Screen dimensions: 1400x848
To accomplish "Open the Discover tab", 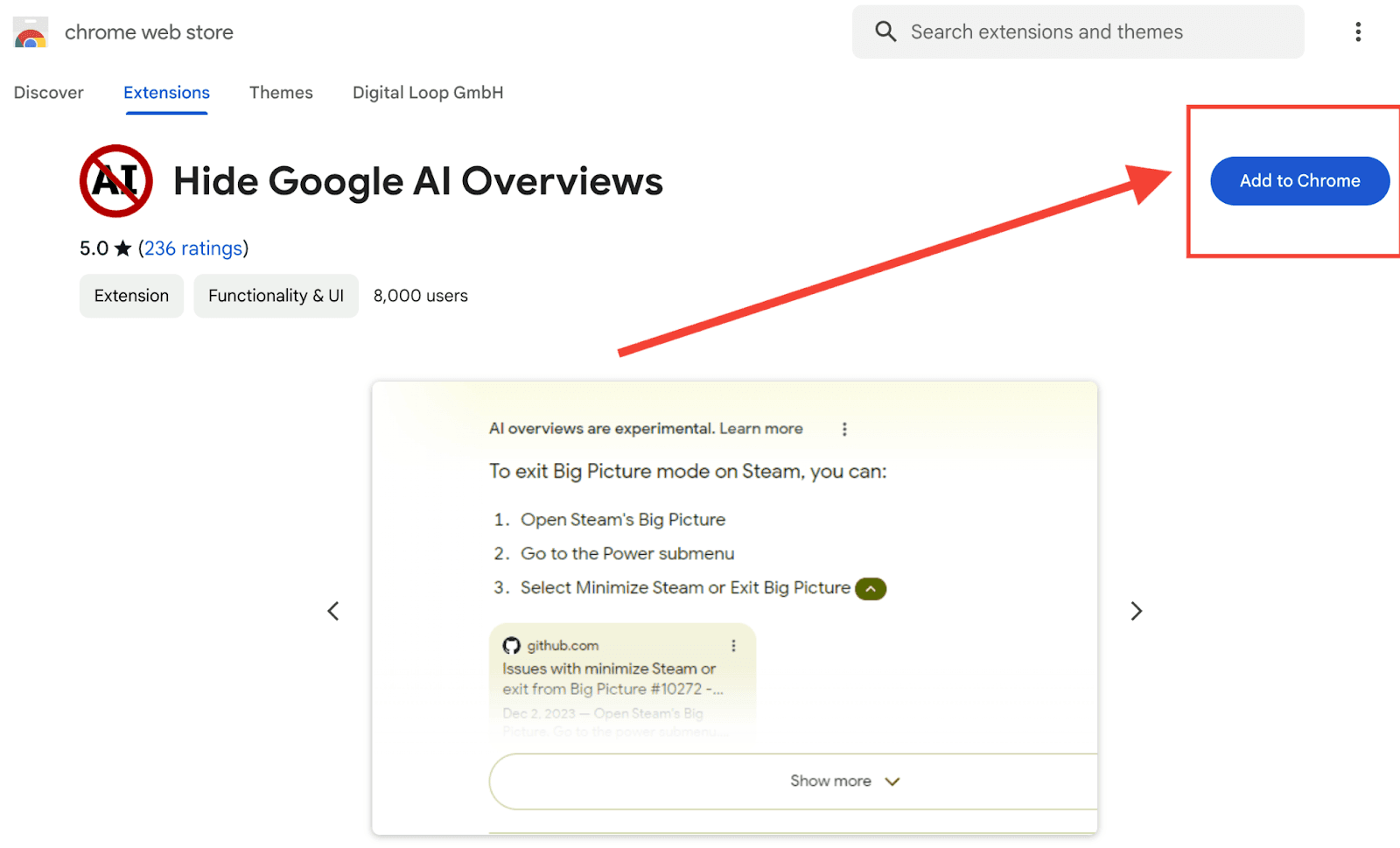I will point(49,93).
